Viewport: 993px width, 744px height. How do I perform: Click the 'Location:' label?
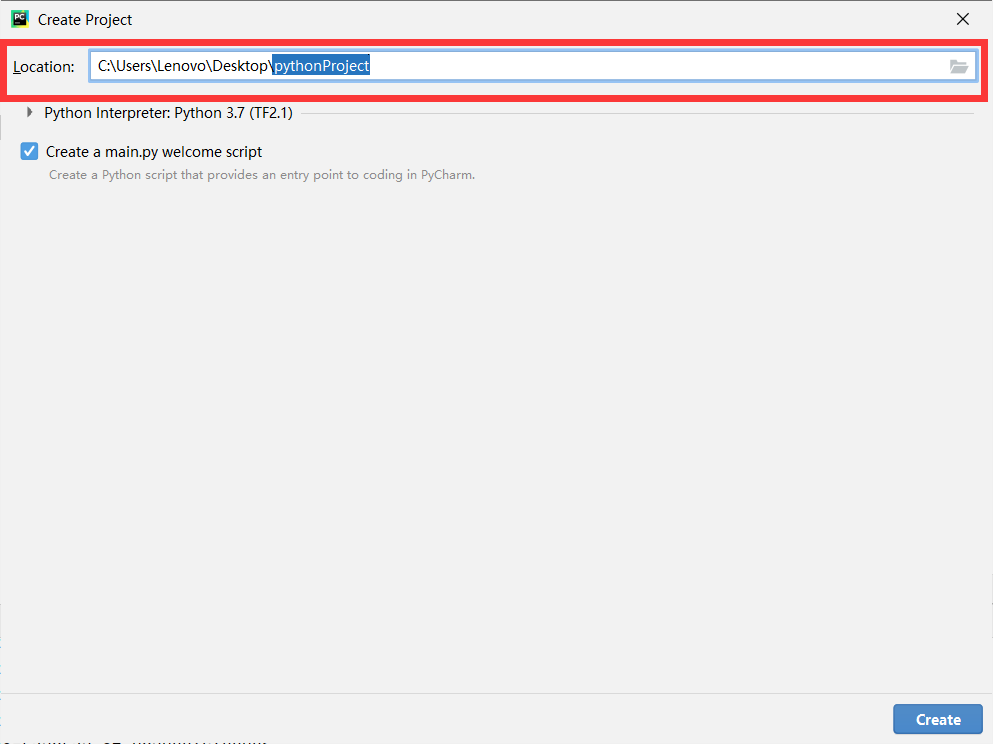pos(44,66)
